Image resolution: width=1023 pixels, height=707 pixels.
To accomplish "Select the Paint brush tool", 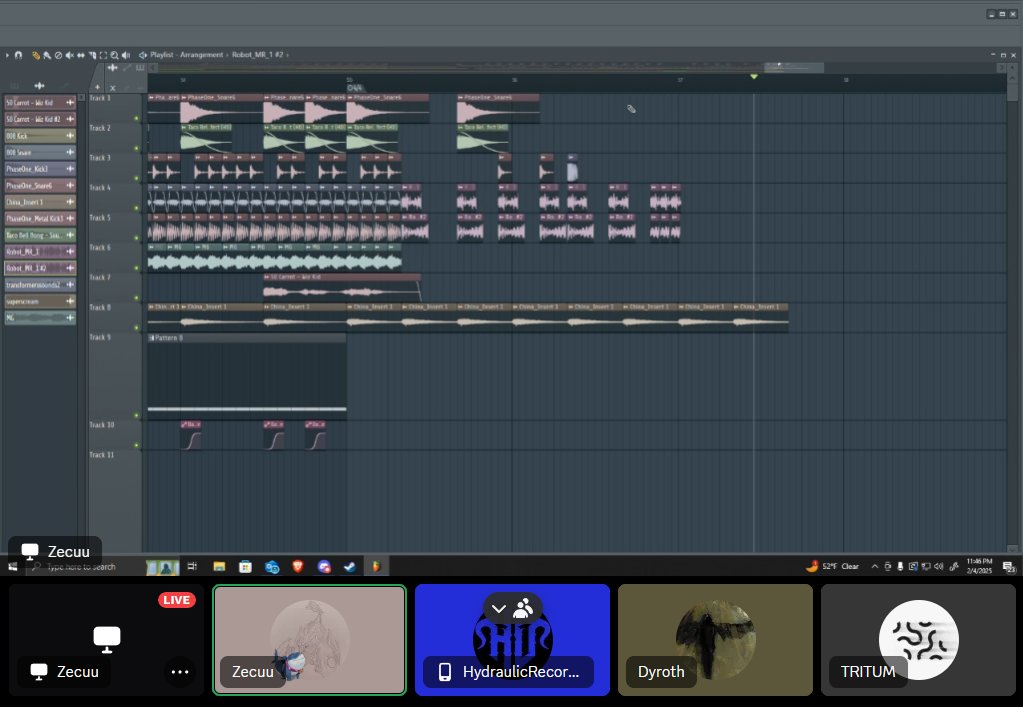I will pos(47,55).
